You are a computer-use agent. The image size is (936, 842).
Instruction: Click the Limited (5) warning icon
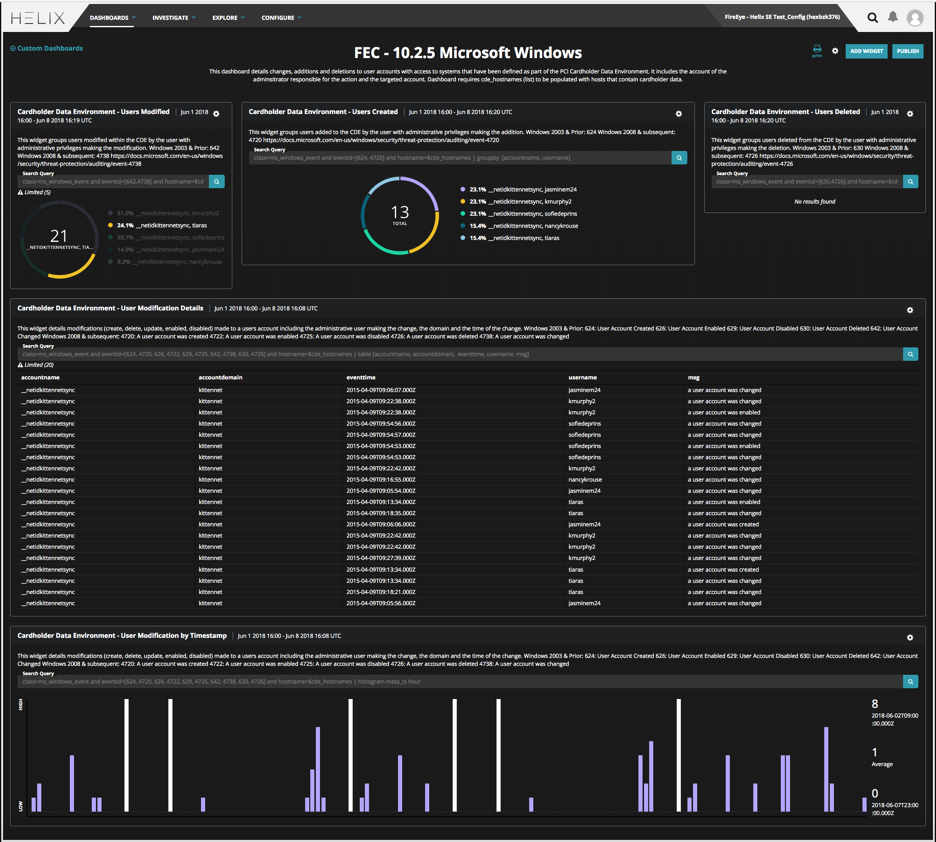[x=20, y=192]
